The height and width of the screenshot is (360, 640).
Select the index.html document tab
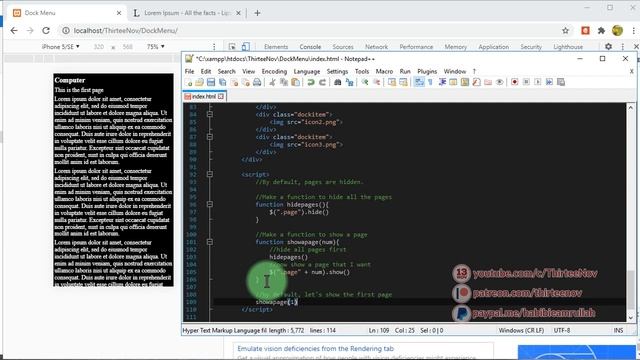[x=204, y=96]
